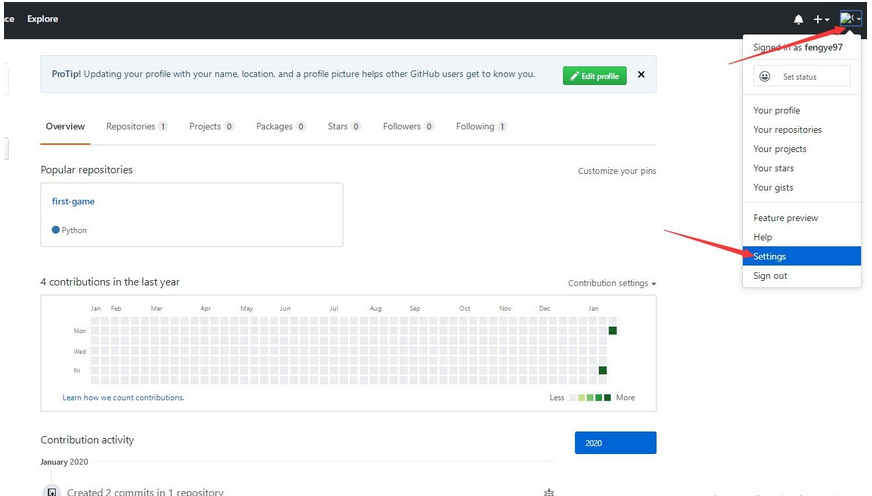Open the user avatar menu
872x496 pixels.
pos(850,19)
